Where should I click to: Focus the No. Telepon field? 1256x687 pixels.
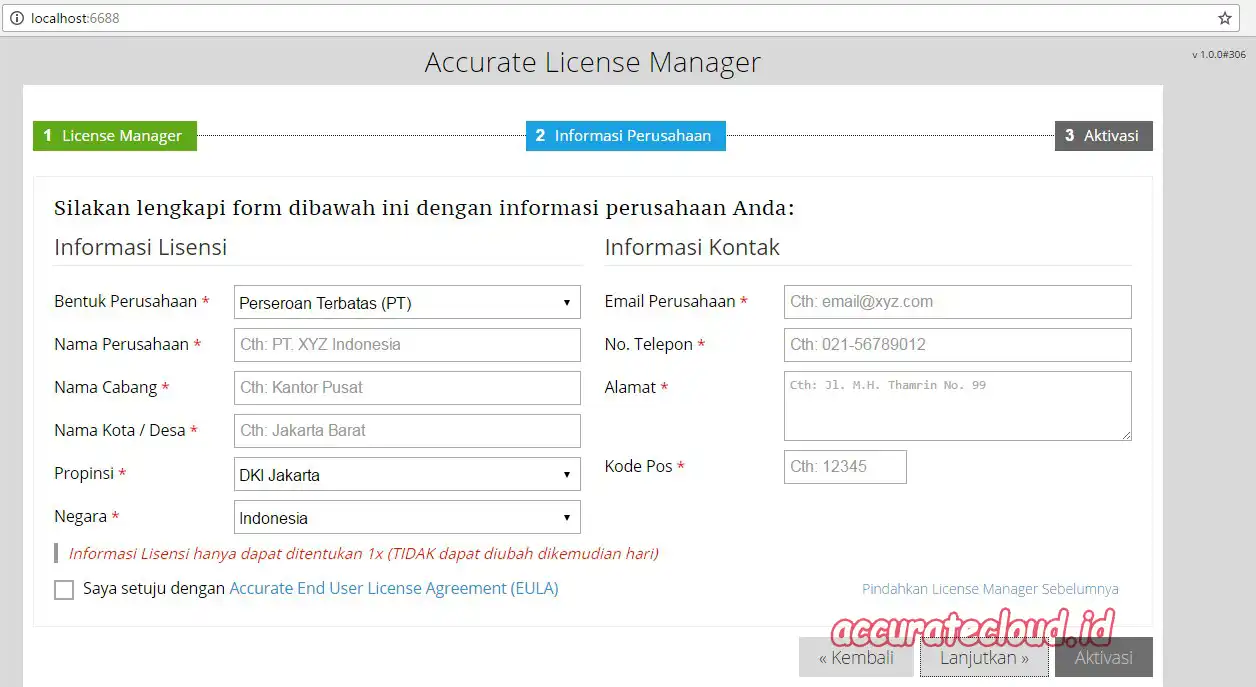[958, 345]
